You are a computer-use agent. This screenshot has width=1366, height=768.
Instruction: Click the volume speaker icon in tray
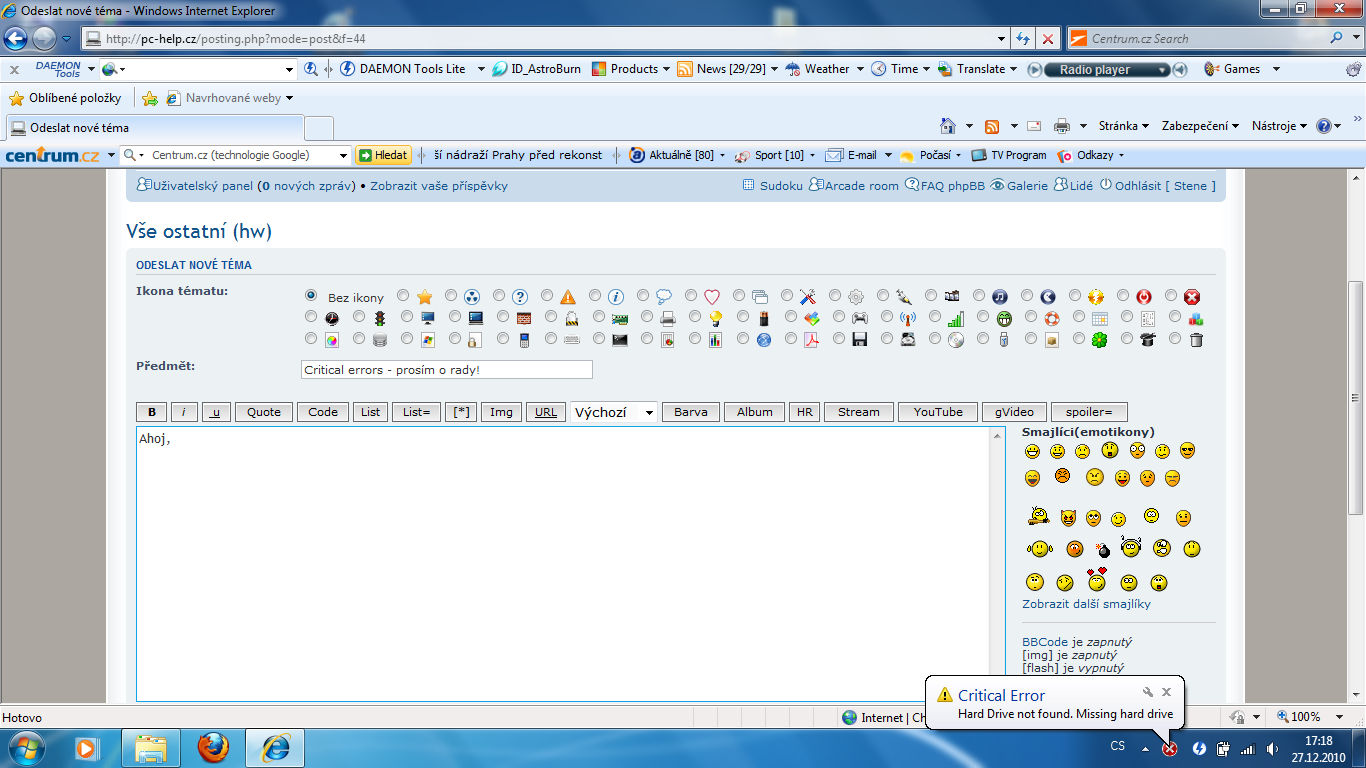click(x=1272, y=748)
